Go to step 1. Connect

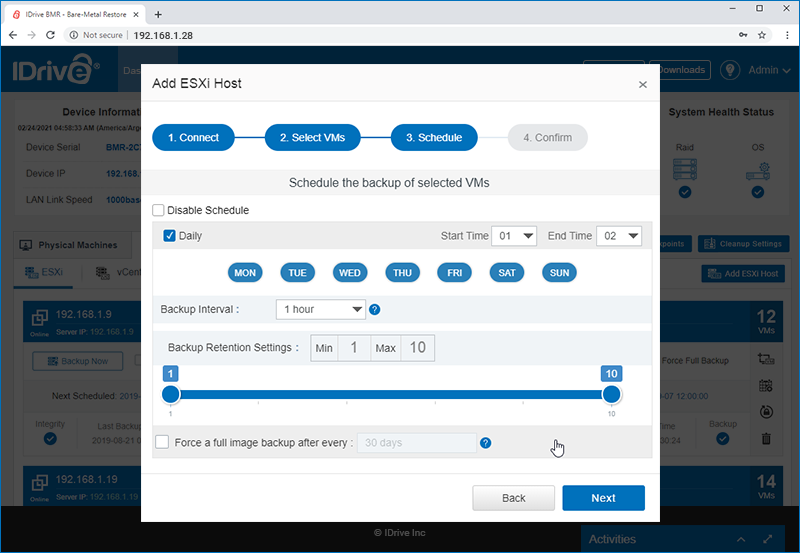[193, 138]
